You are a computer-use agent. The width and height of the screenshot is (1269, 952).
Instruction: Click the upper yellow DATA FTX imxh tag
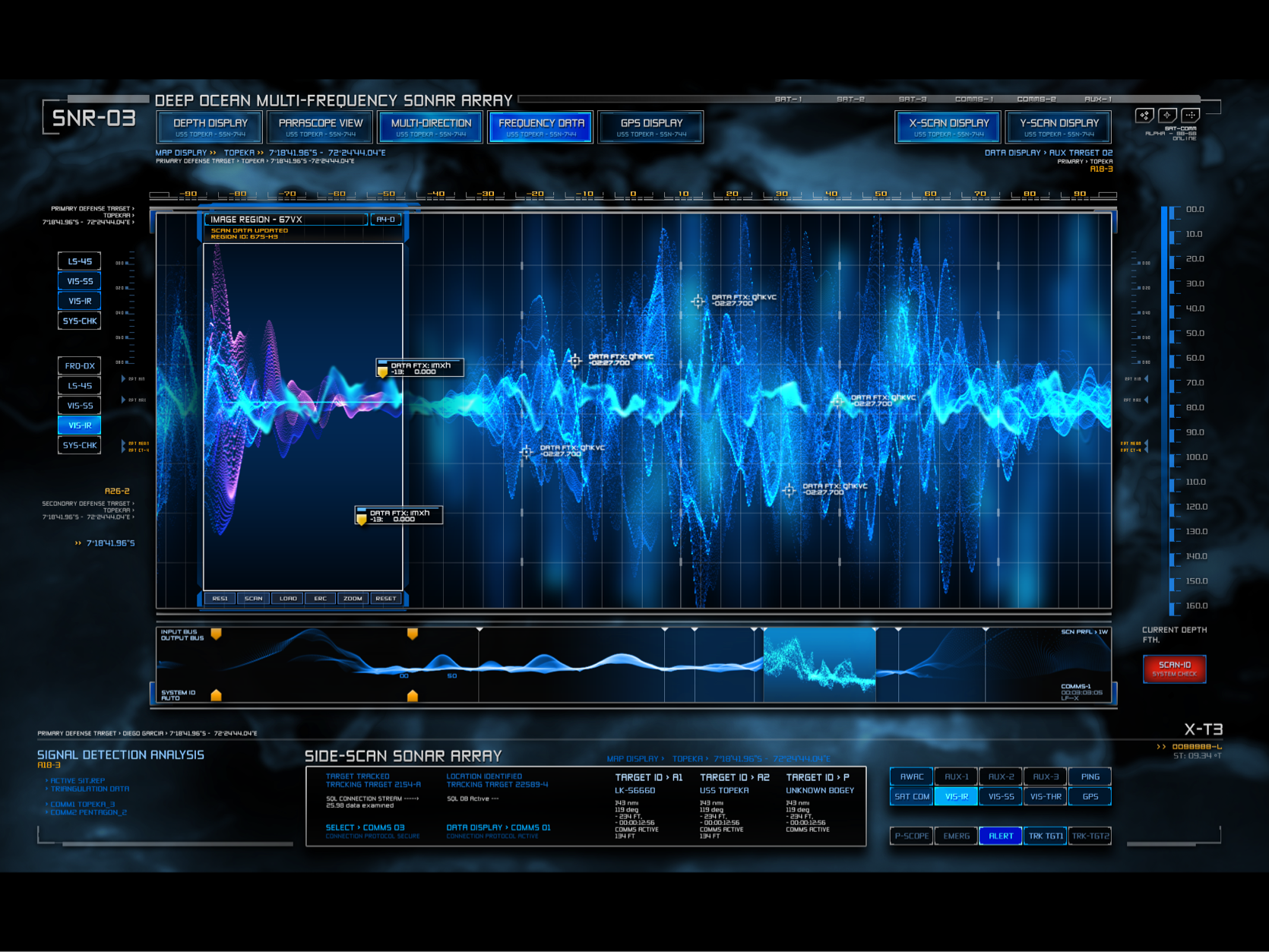pos(420,368)
